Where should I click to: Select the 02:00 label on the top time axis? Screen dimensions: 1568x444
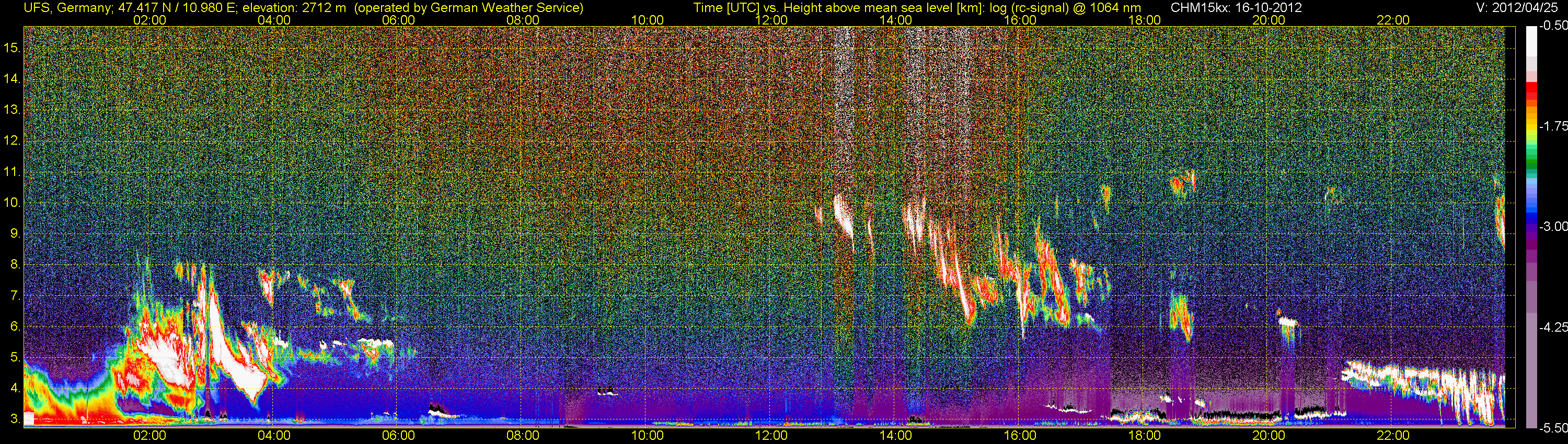(149, 20)
